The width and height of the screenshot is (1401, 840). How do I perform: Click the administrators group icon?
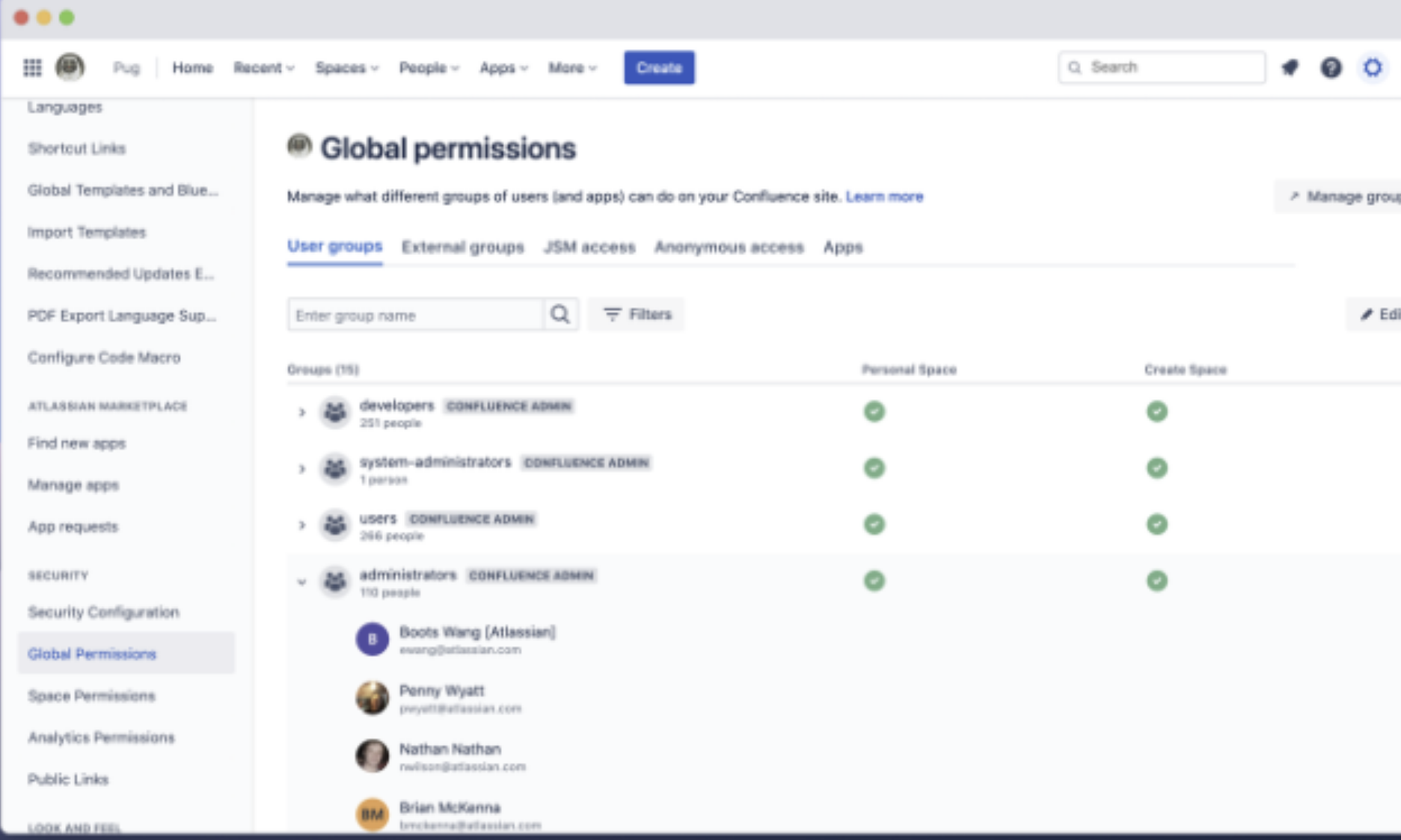pos(334,581)
